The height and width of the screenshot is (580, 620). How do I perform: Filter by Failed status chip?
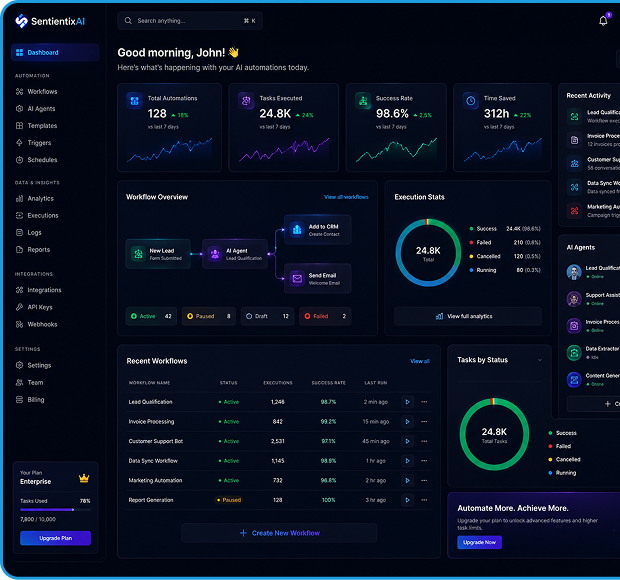tap(325, 316)
